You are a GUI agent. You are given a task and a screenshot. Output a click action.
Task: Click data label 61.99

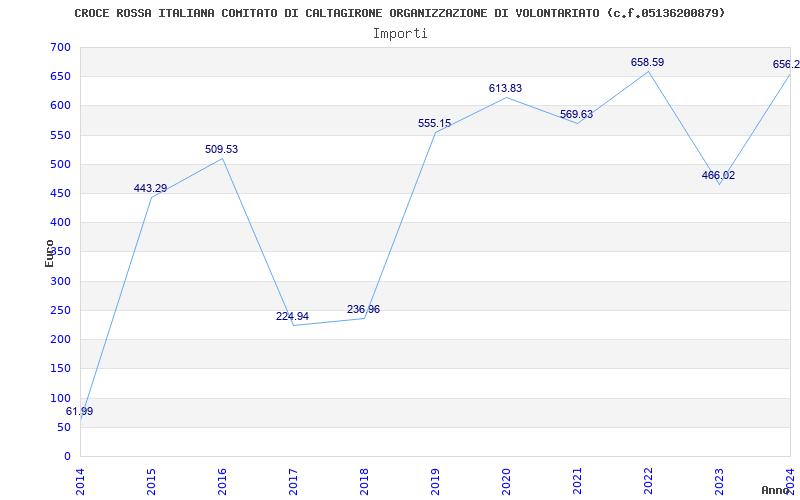click(80, 411)
